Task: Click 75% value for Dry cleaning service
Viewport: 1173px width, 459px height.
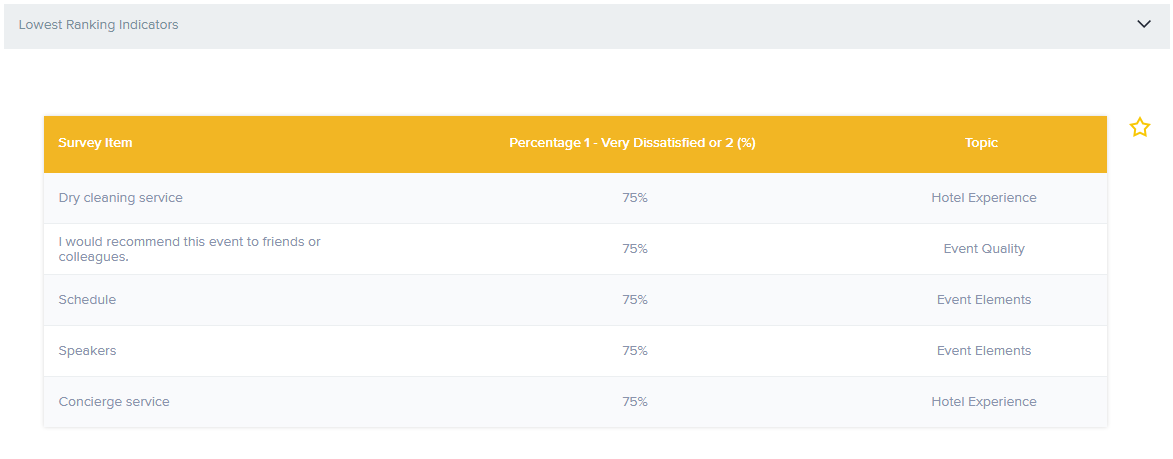Action: coord(634,198)
